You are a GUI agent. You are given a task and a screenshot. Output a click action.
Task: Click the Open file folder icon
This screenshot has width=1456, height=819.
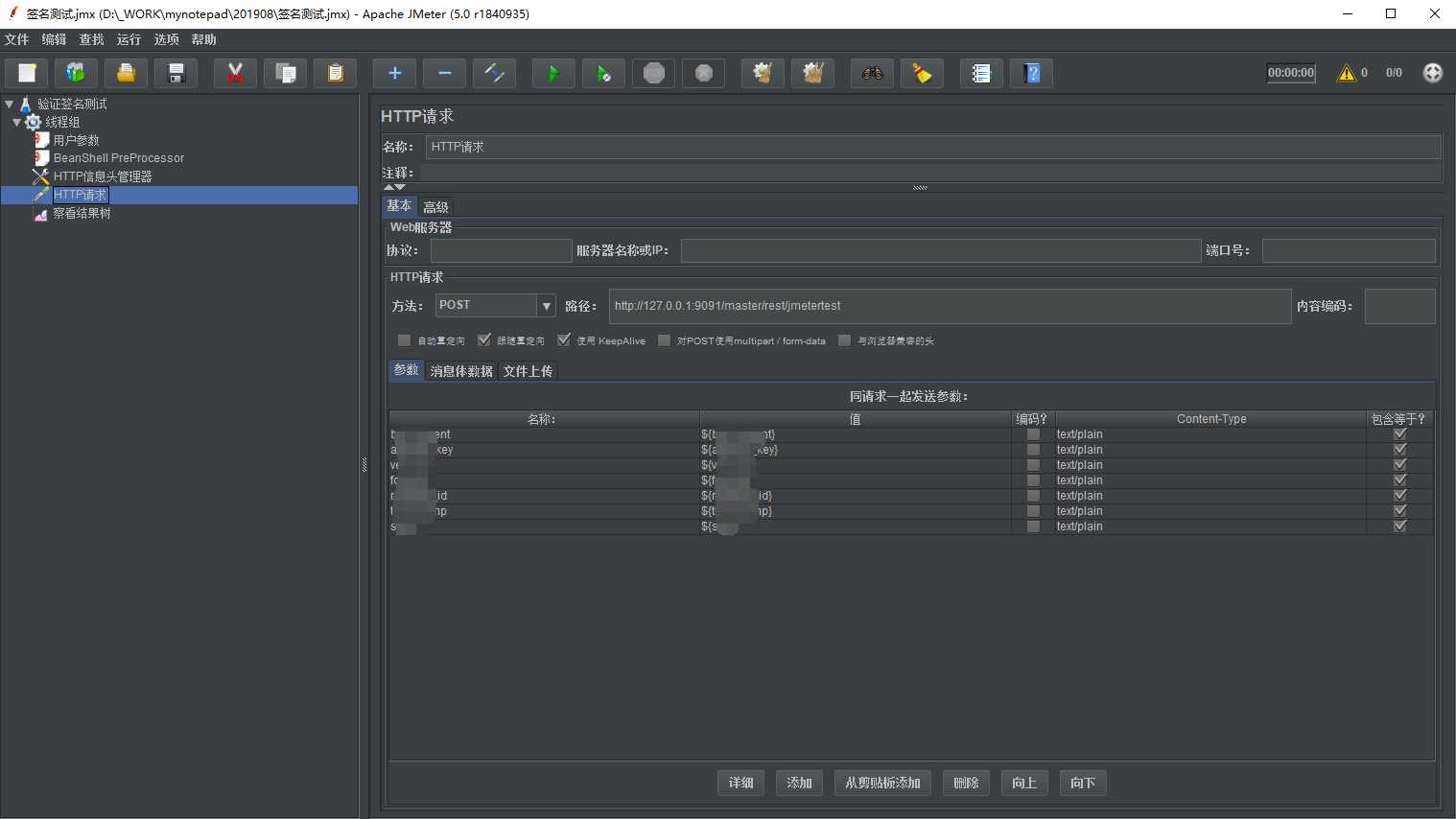[126, 73]
